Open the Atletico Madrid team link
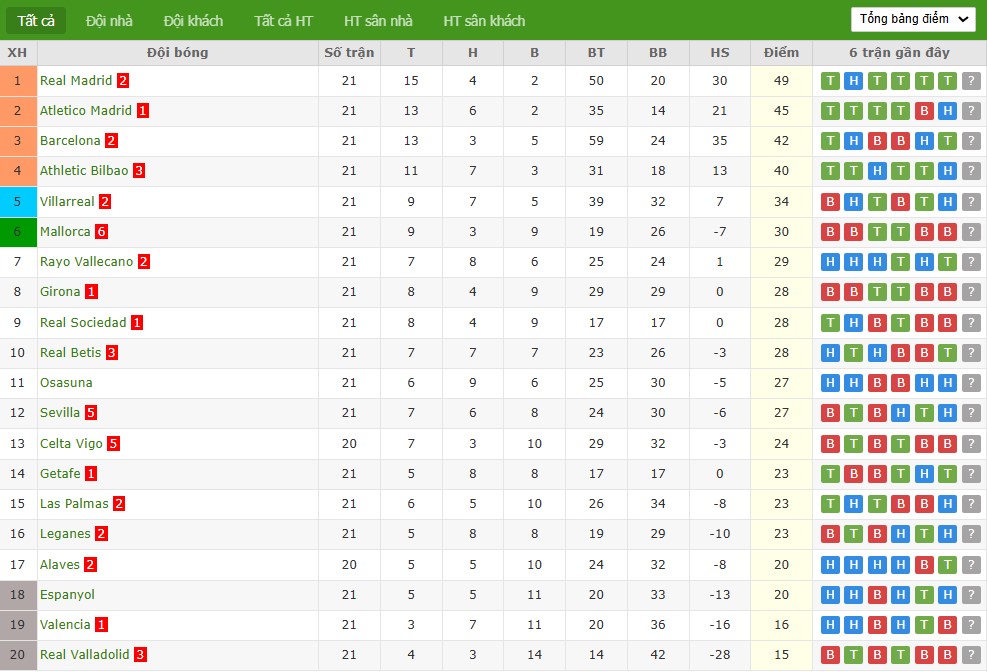Screen dimensions: 987x672 [86, 111]
